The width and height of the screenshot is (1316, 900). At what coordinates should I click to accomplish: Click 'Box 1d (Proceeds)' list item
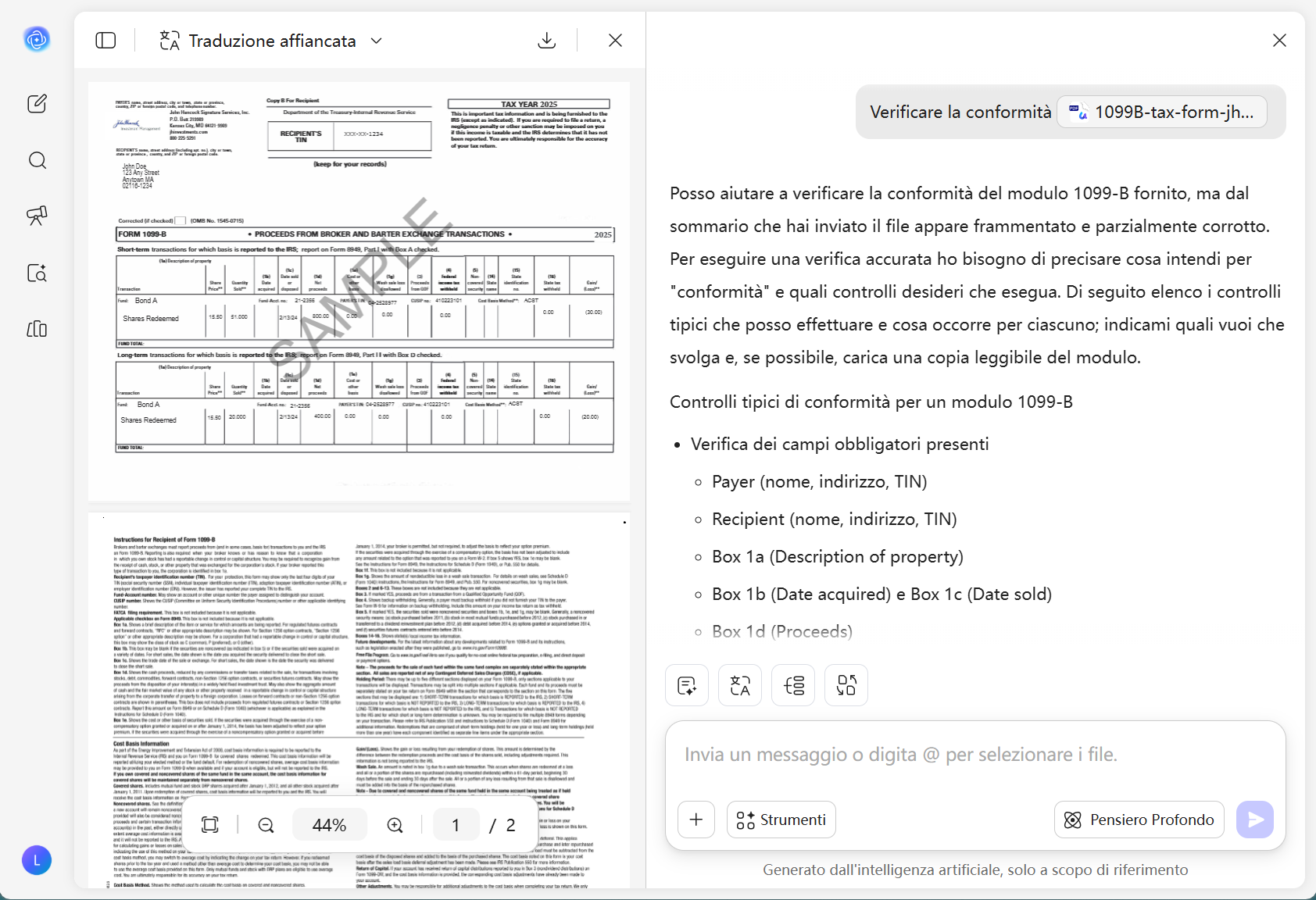coord(781,631)
